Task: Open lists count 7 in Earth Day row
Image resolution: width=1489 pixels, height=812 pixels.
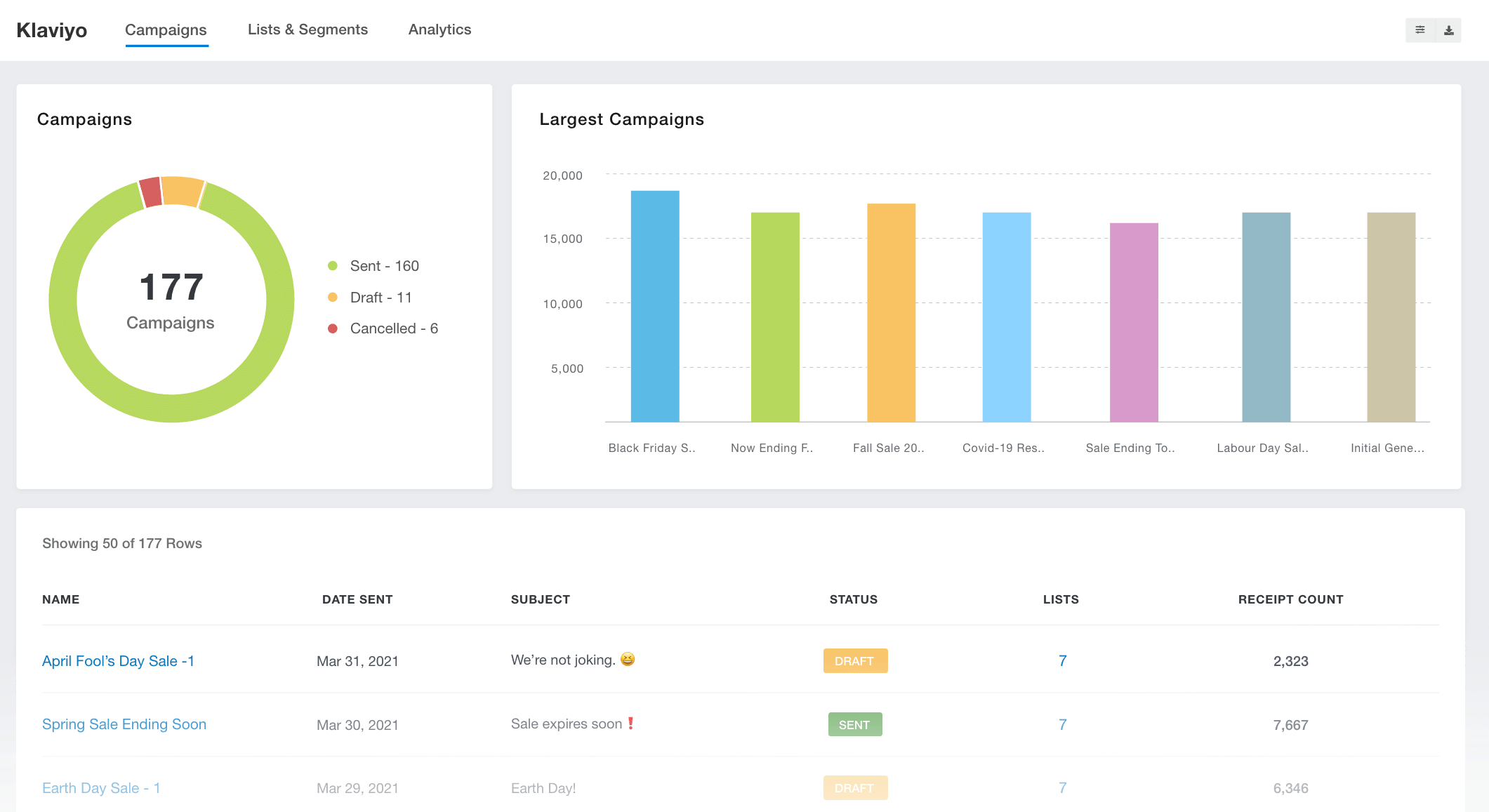Action: (x=1062, y=788)
